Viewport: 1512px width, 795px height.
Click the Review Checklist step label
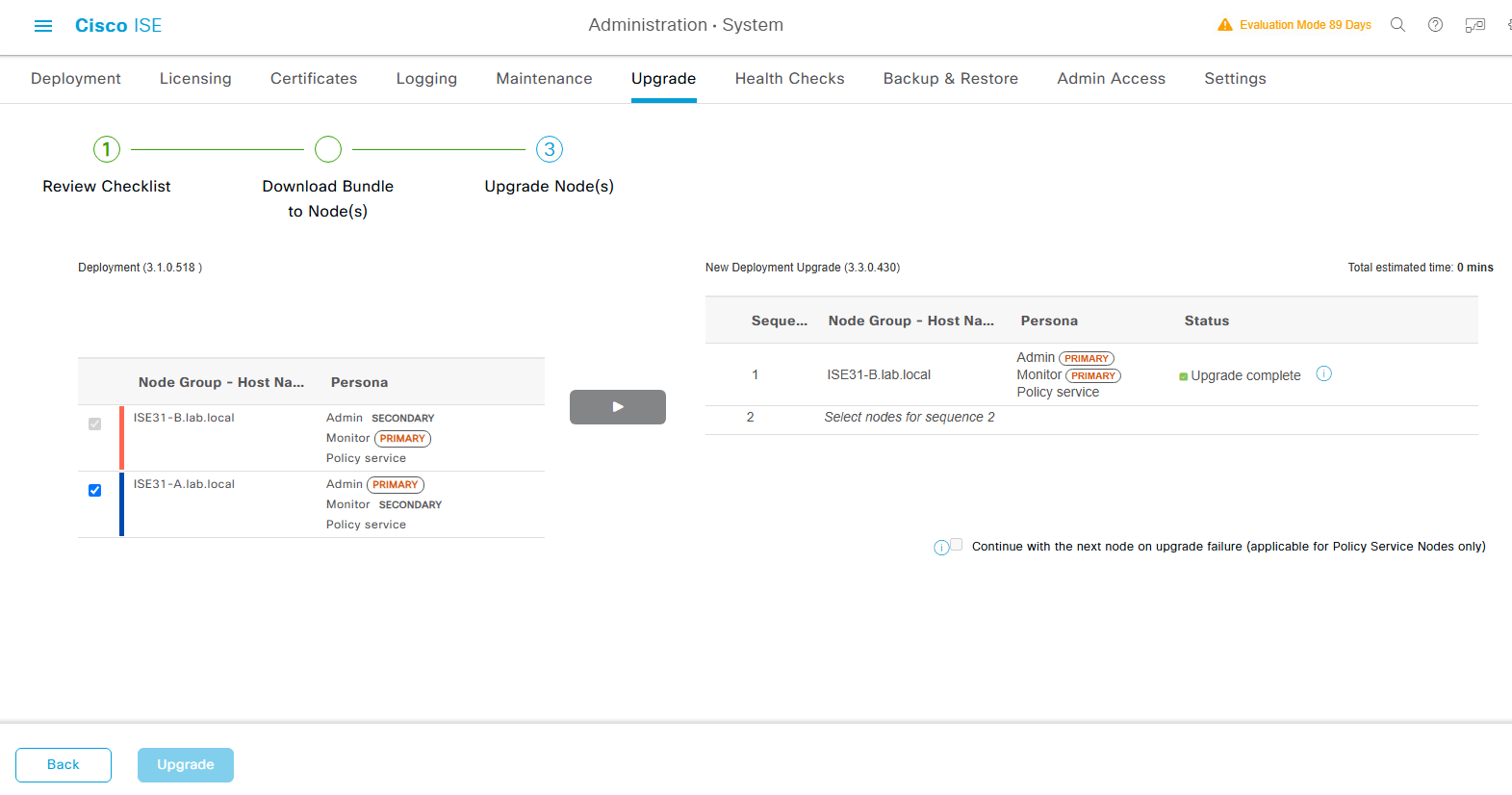pyautogui.click(x=107, y=187)
